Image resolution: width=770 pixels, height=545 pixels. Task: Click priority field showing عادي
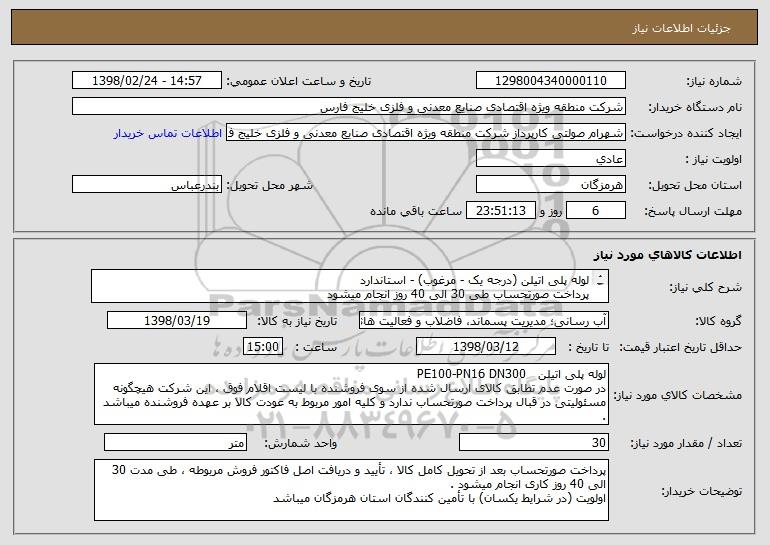coord(550,159)
